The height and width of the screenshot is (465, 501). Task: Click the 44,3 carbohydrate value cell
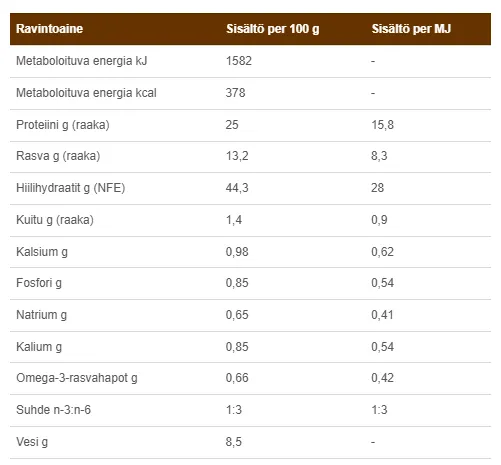click(237, 188)
